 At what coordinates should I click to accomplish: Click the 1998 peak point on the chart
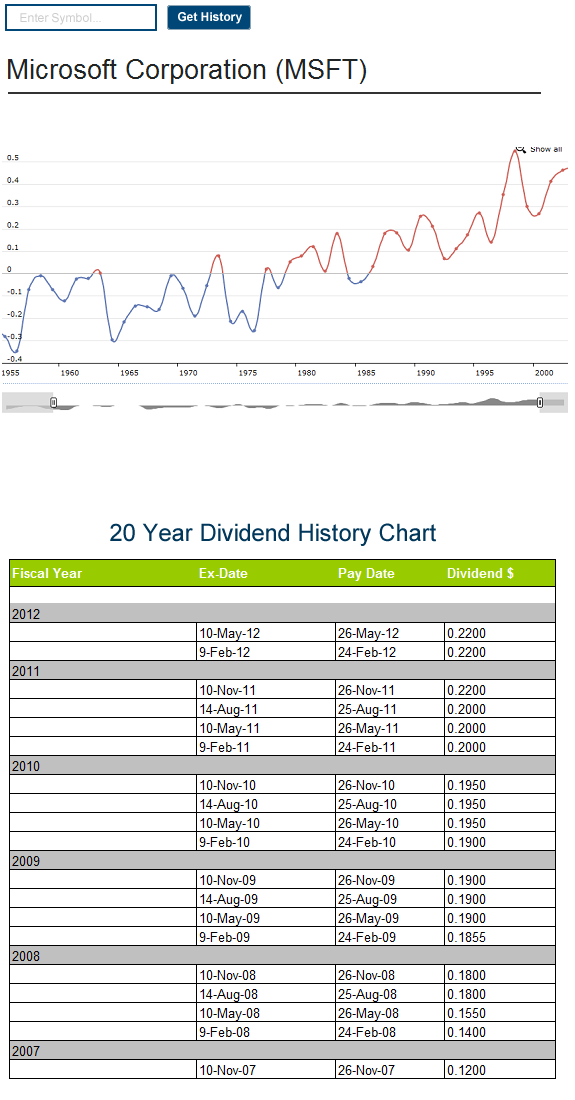point(515,150)
